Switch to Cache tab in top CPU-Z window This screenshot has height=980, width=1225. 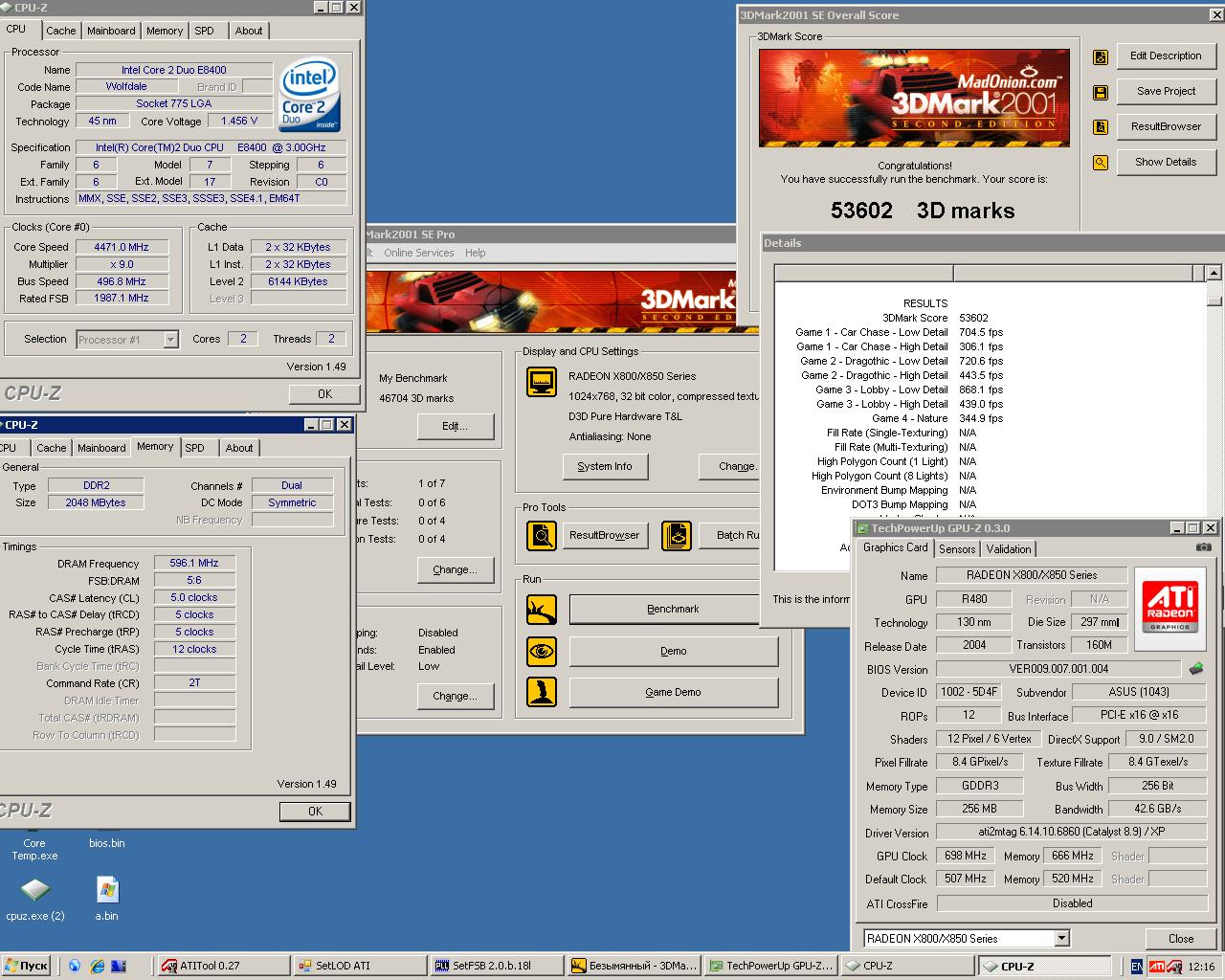tap(60, 31)
